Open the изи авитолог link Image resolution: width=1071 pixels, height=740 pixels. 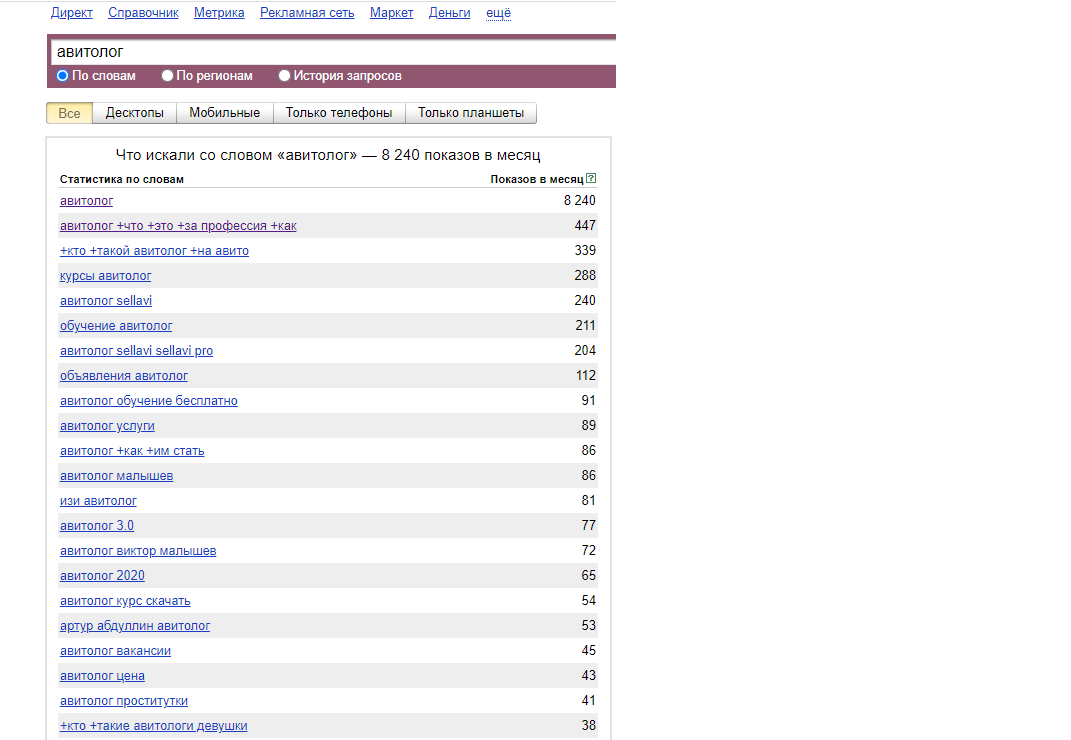[x=98, y=501]
